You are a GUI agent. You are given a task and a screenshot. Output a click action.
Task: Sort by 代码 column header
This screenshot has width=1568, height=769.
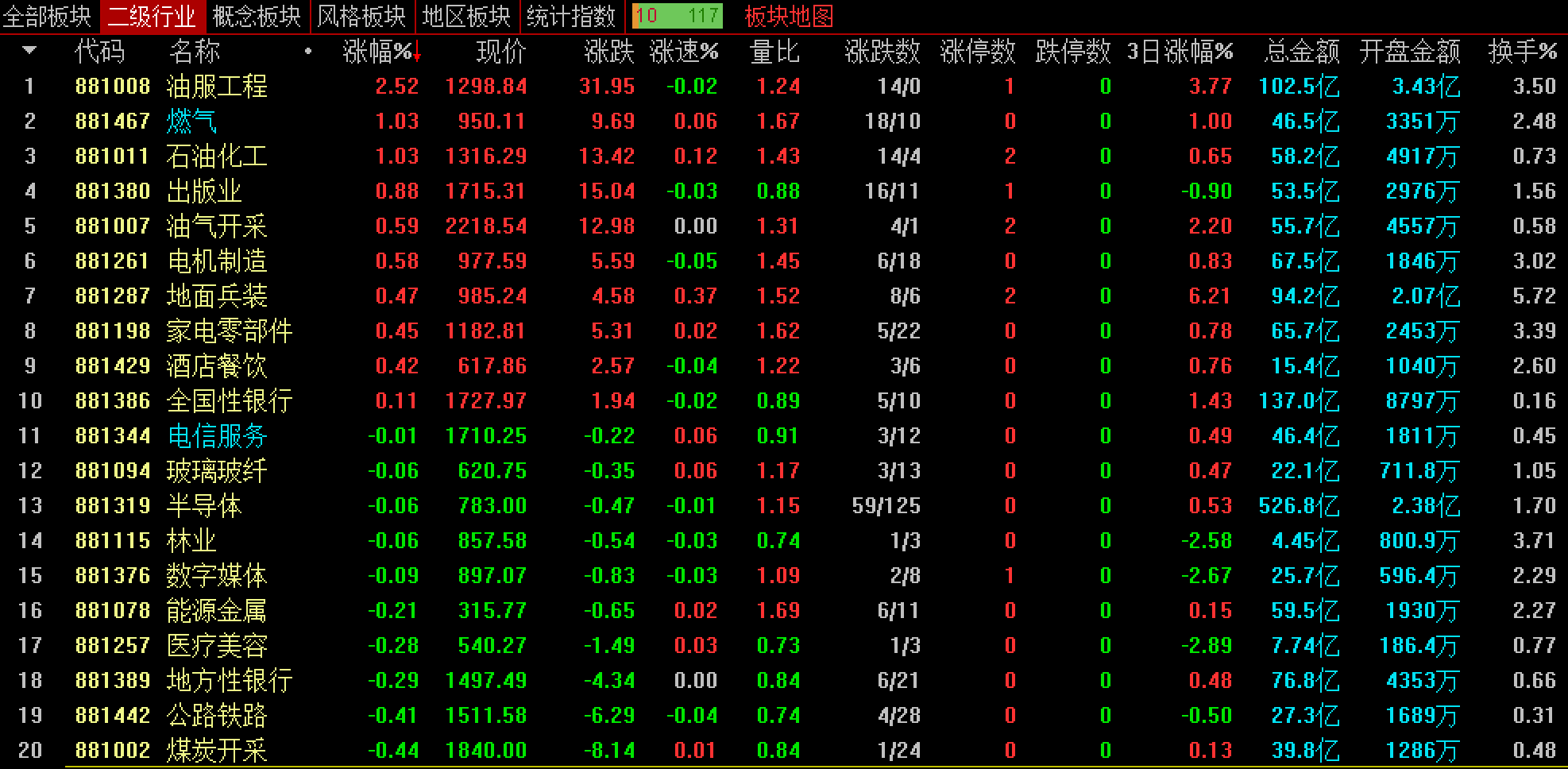100,52
